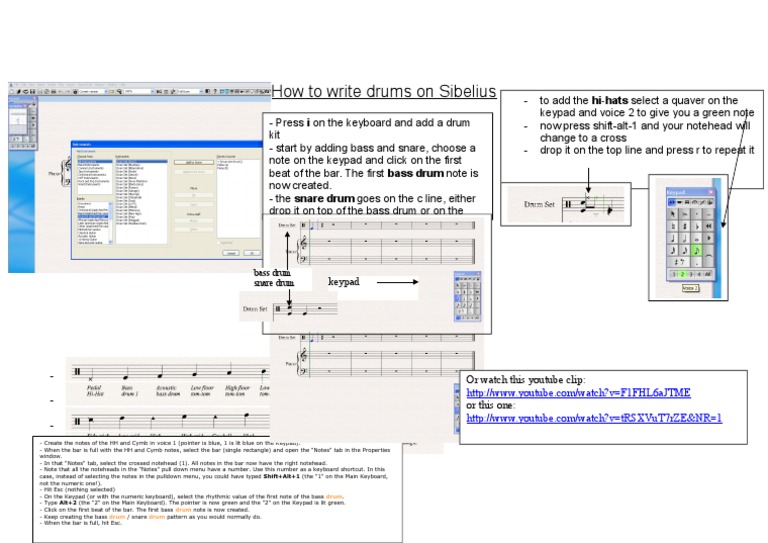Click Cancel in the instruments dialog
768x543 pixels.
tap(231, 253)
